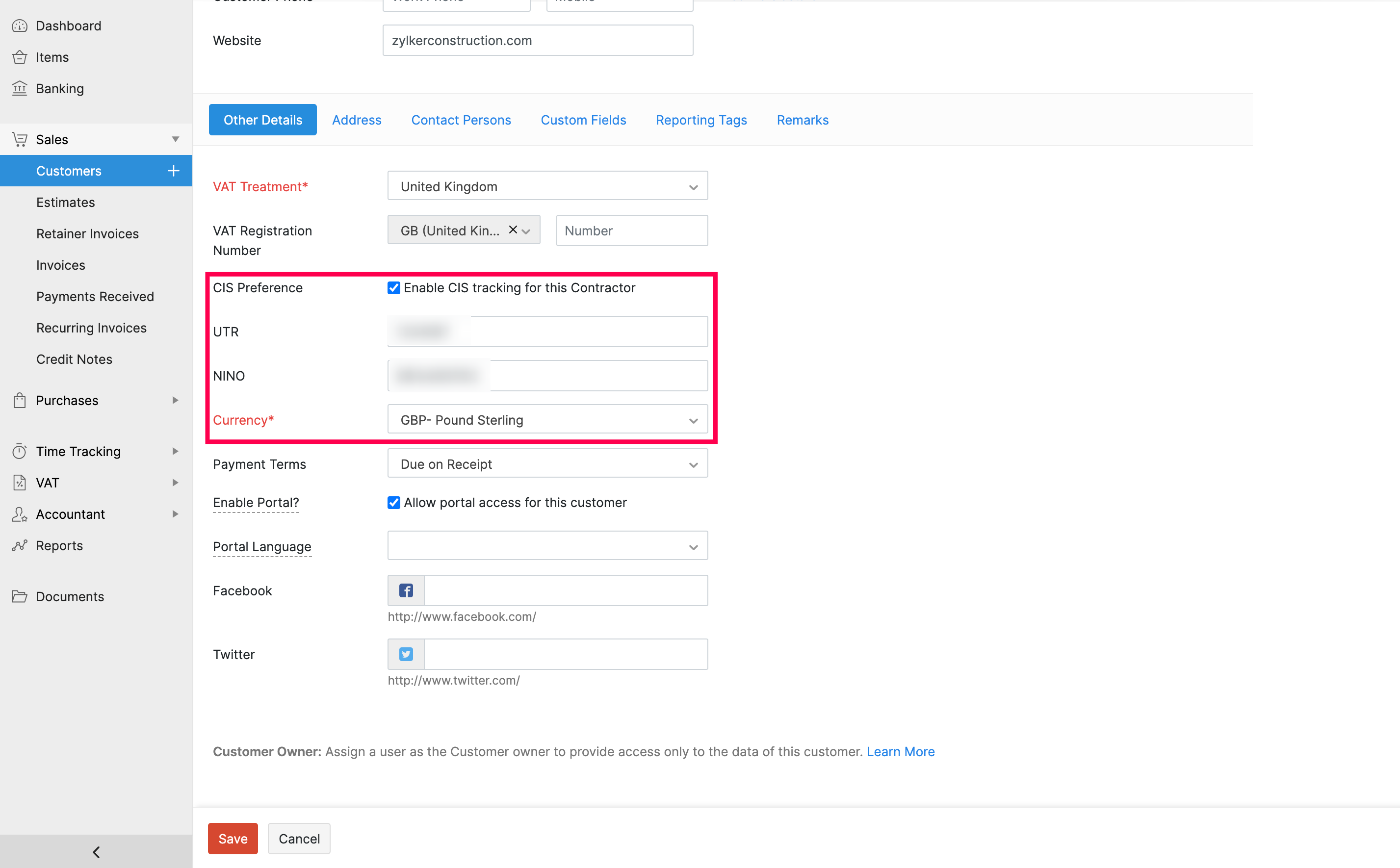Switch to the Contact Persons tab
1400x868 pixels.
pyautogui.click(x=461, y=119)
